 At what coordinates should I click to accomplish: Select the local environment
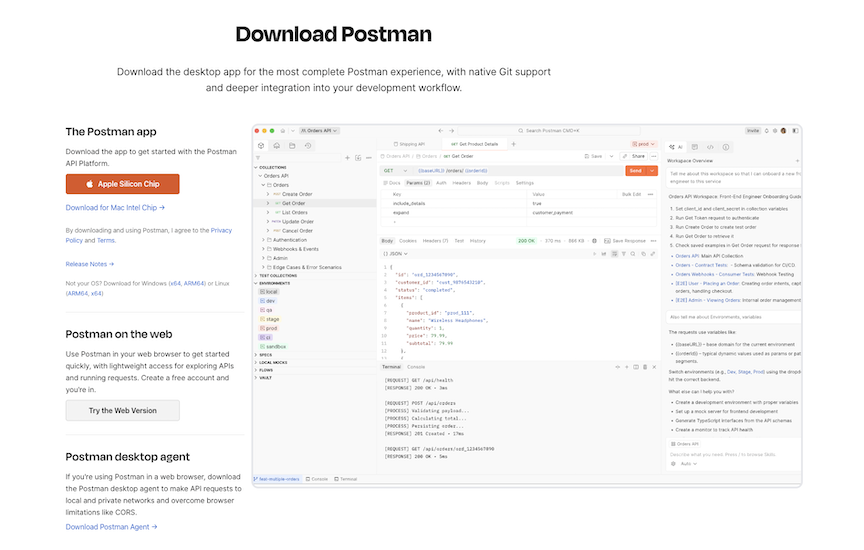pyautogui.click(x=268, y=292)
